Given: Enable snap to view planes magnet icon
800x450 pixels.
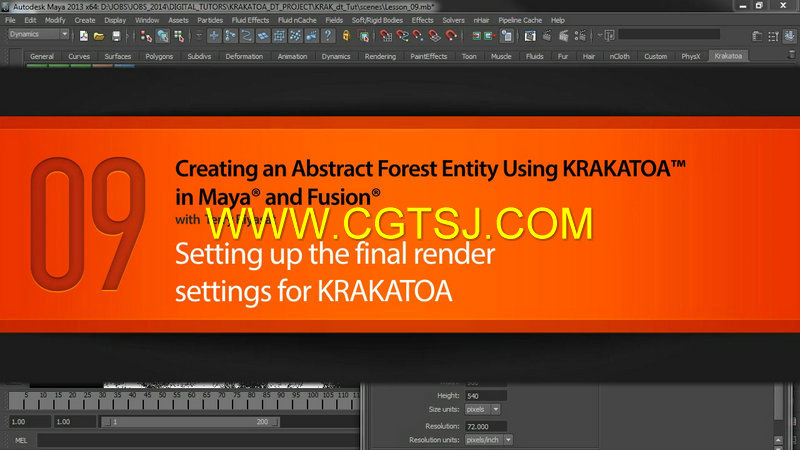Looking at the screenshot, I should click(x=435, y=36).
